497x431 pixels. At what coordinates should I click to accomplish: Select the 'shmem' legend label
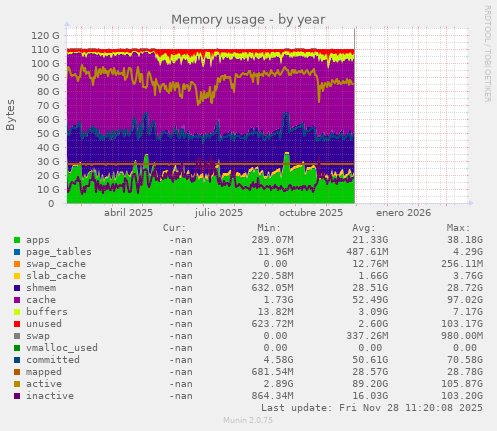(x=41, y=288)
